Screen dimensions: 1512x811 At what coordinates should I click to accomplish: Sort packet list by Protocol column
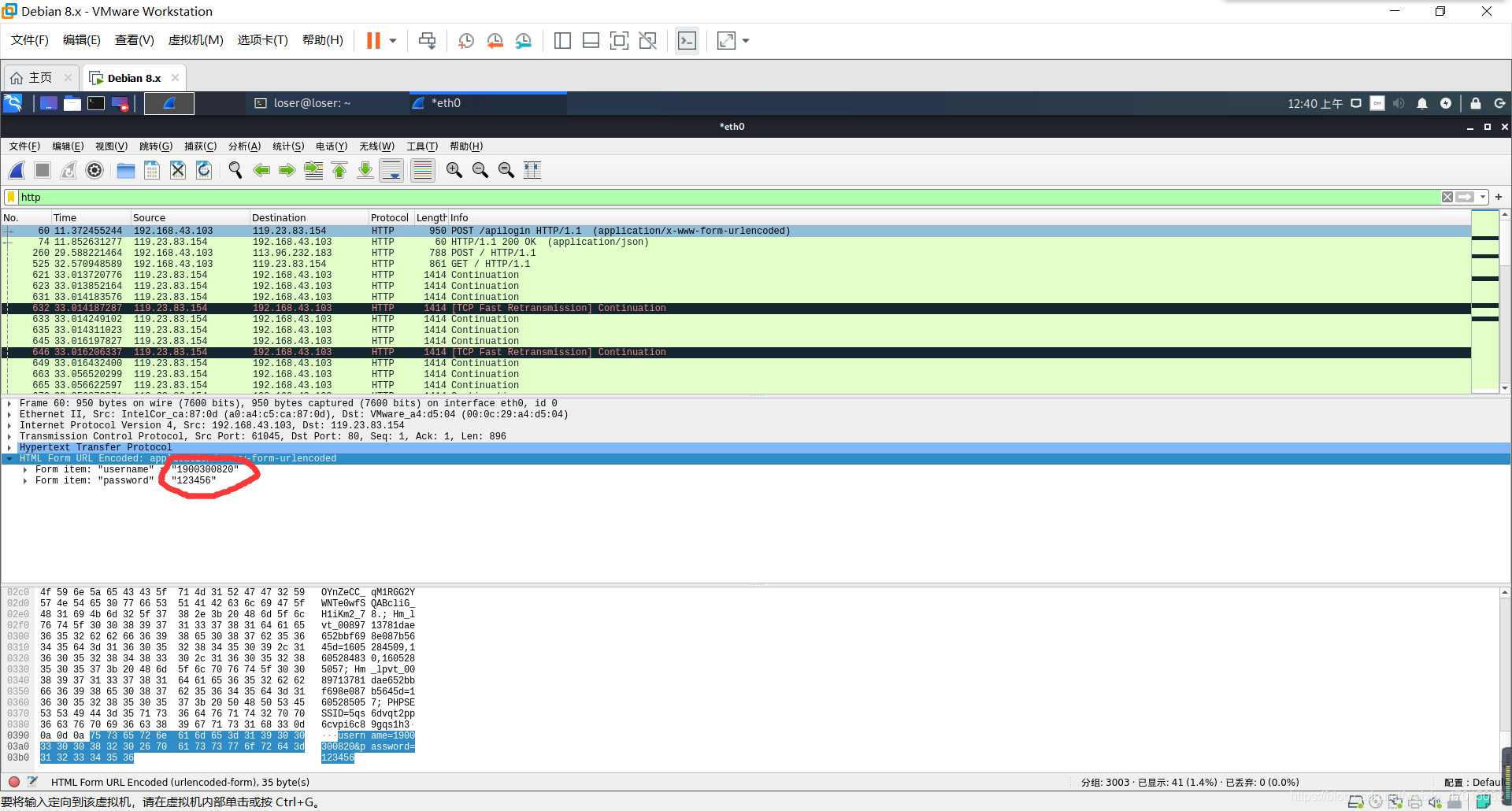click(391, 218)
